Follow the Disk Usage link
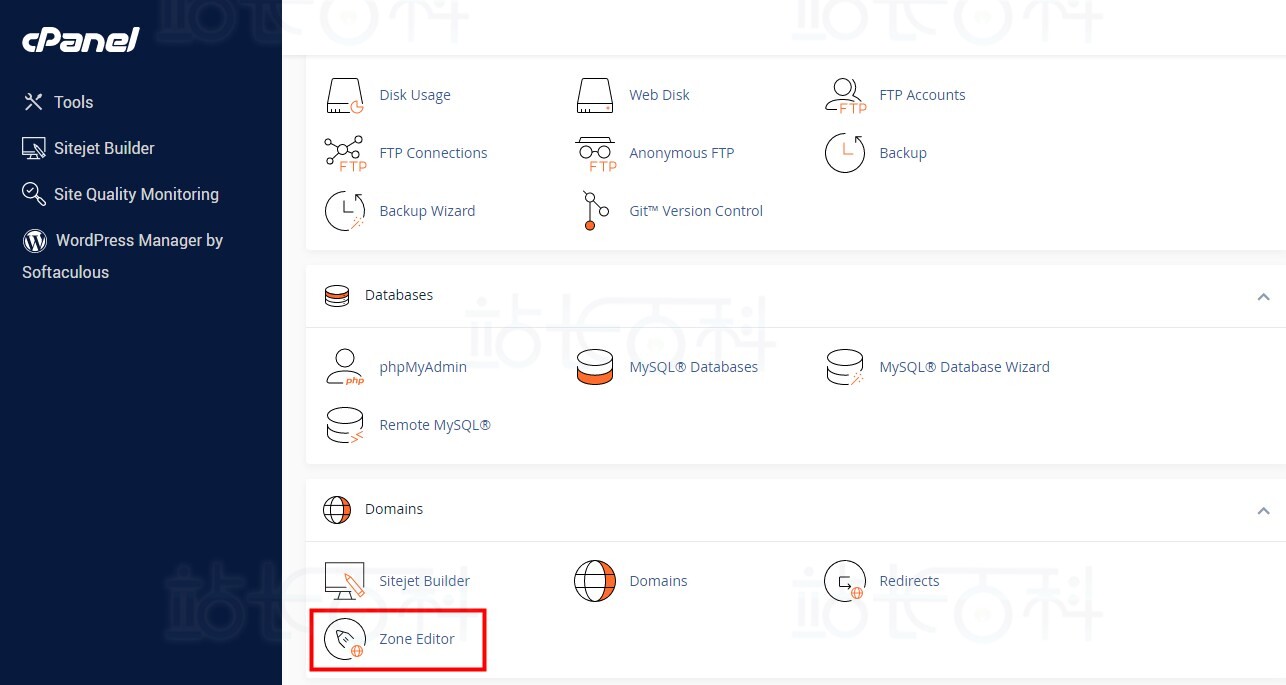This screenshot has height=685, width=1286. coord(415,95)
